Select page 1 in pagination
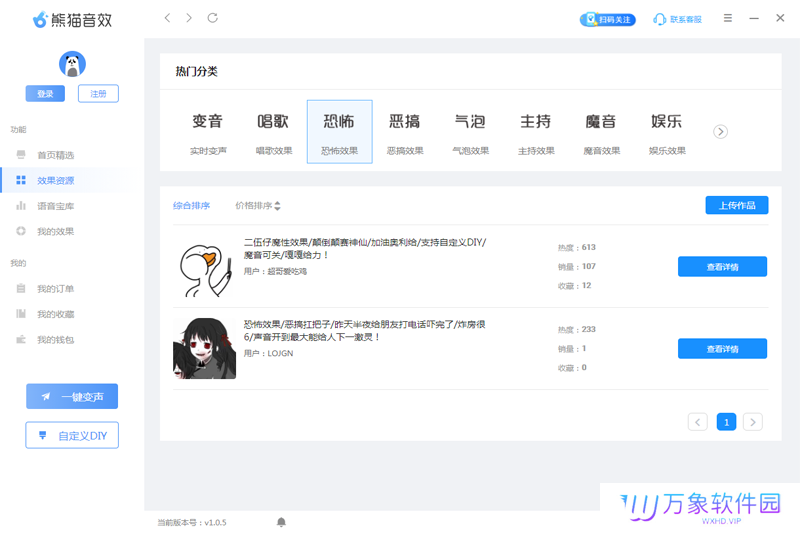 coord(726,422)
